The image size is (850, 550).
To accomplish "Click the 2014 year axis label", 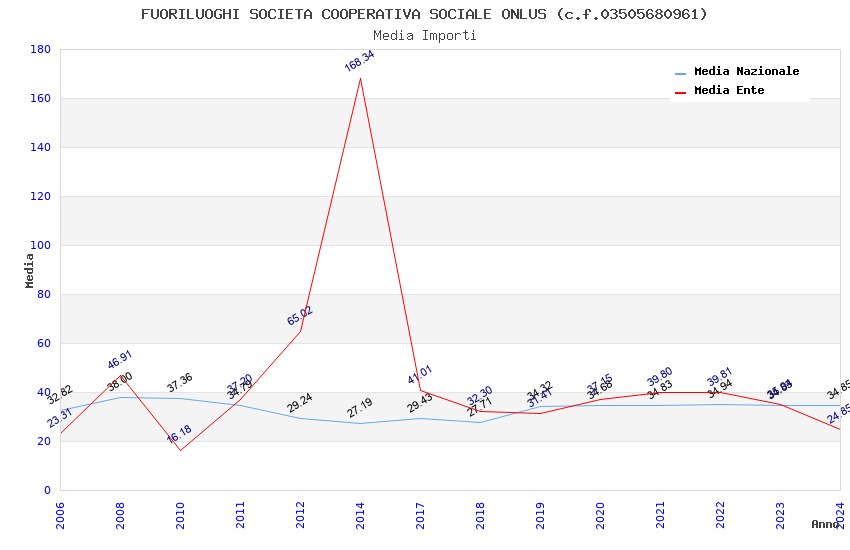I will 360,515.
